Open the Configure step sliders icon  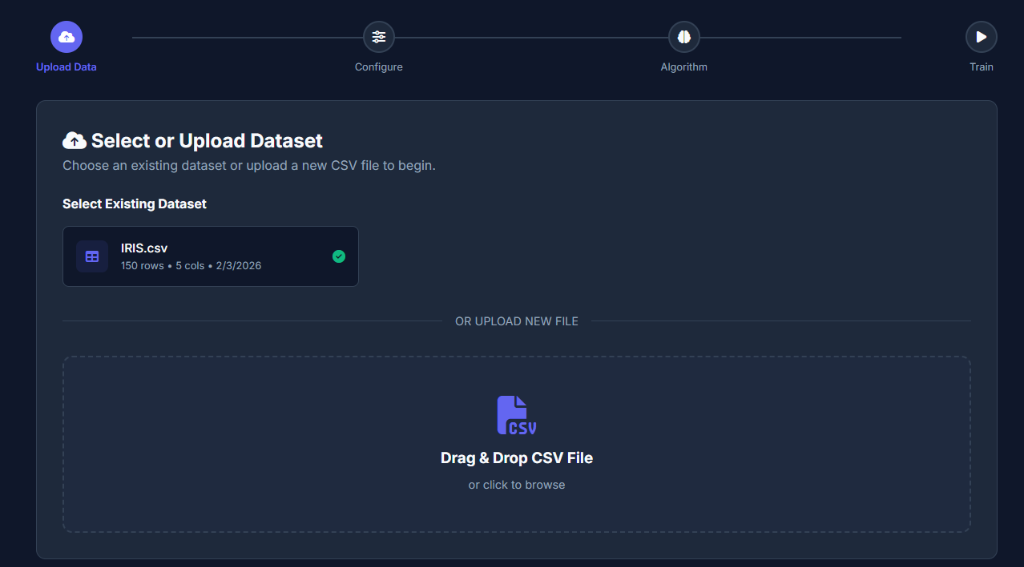click(x=378, y=37)
